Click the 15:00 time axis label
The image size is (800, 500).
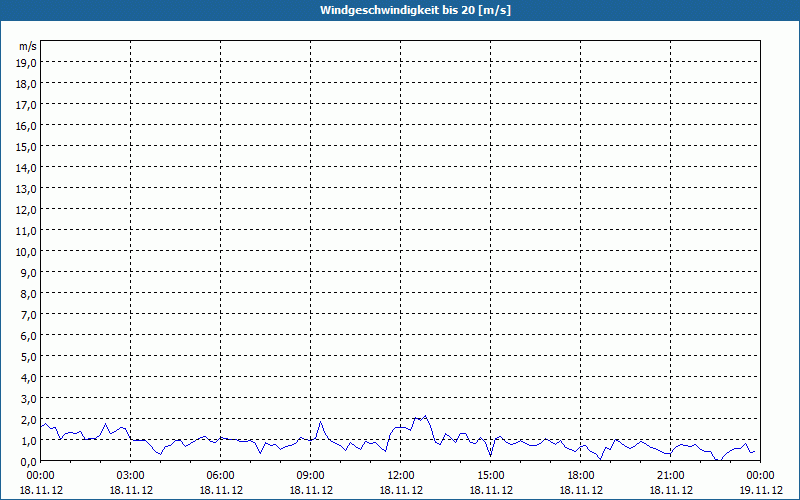491,476
